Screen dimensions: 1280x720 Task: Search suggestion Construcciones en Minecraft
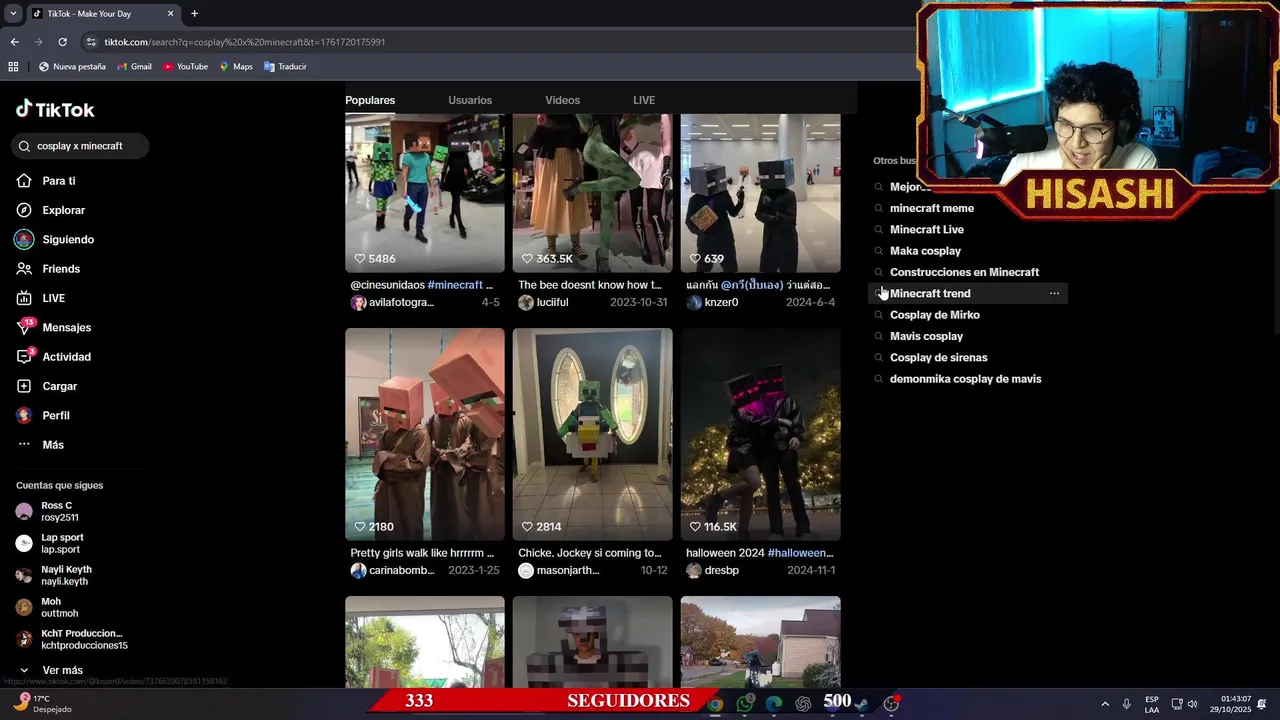(964, 272)
